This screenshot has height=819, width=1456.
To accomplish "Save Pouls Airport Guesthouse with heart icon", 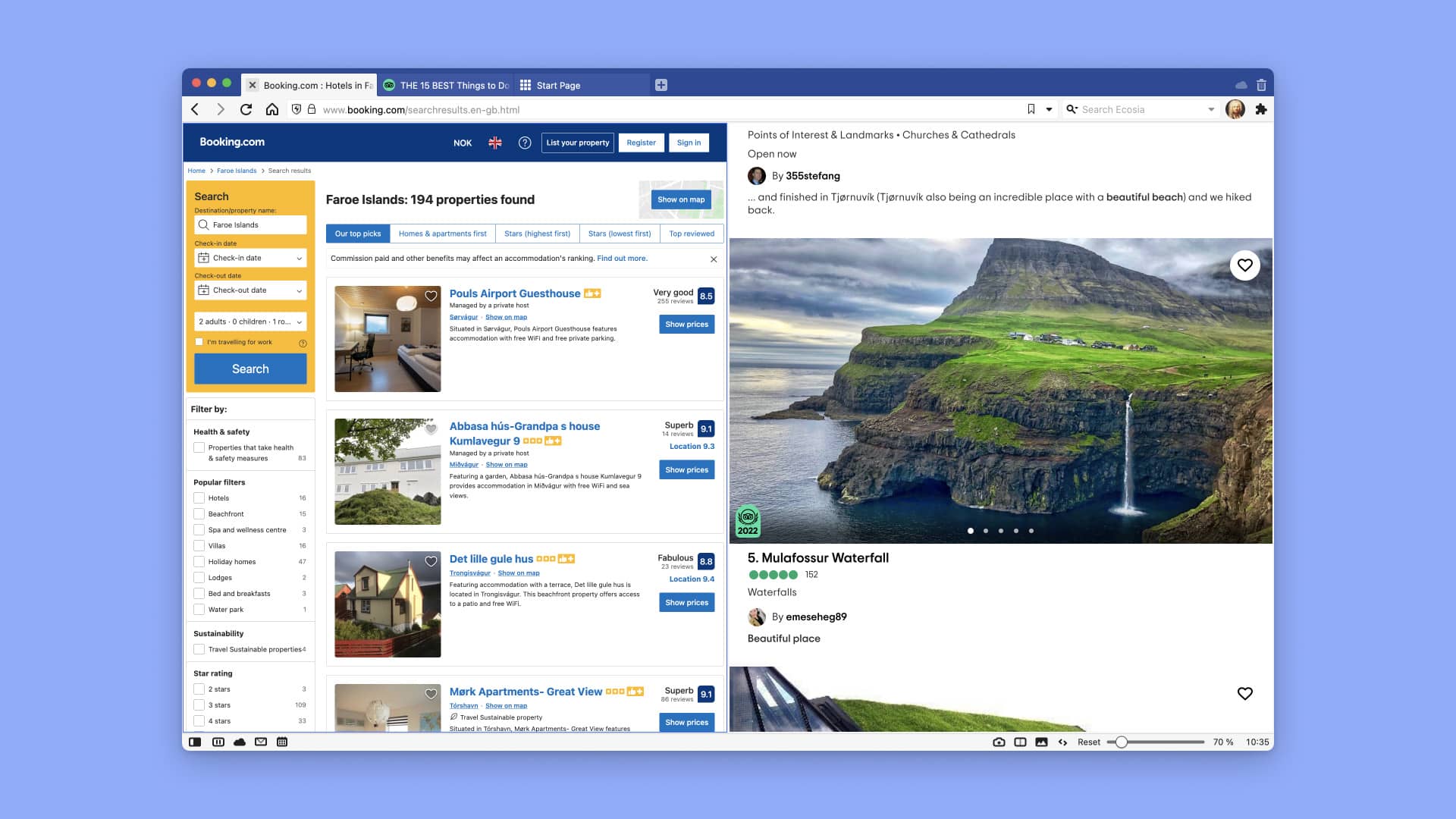I will 431,297.
